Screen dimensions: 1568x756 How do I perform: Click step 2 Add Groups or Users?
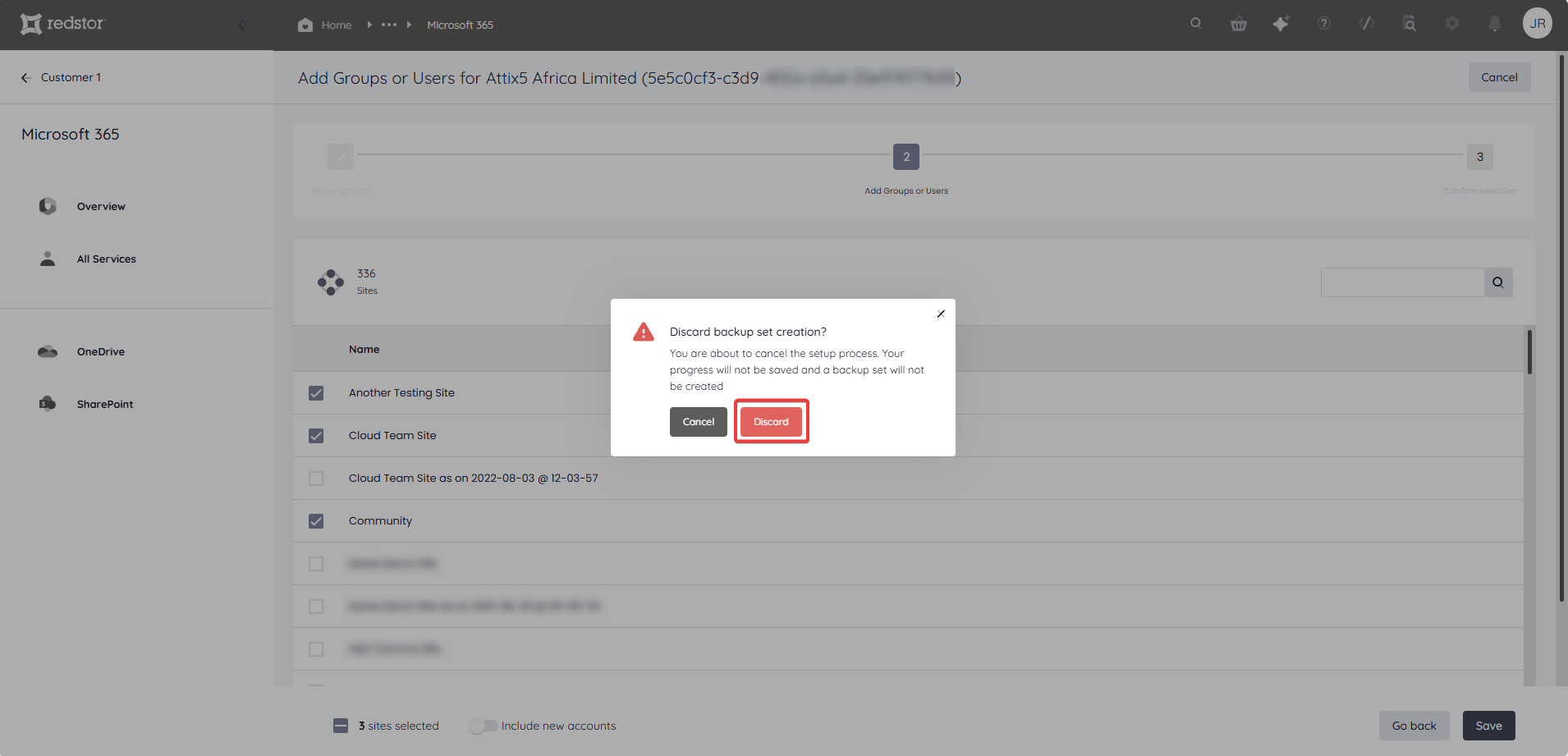pyautogui.click(x=906, y=156)
